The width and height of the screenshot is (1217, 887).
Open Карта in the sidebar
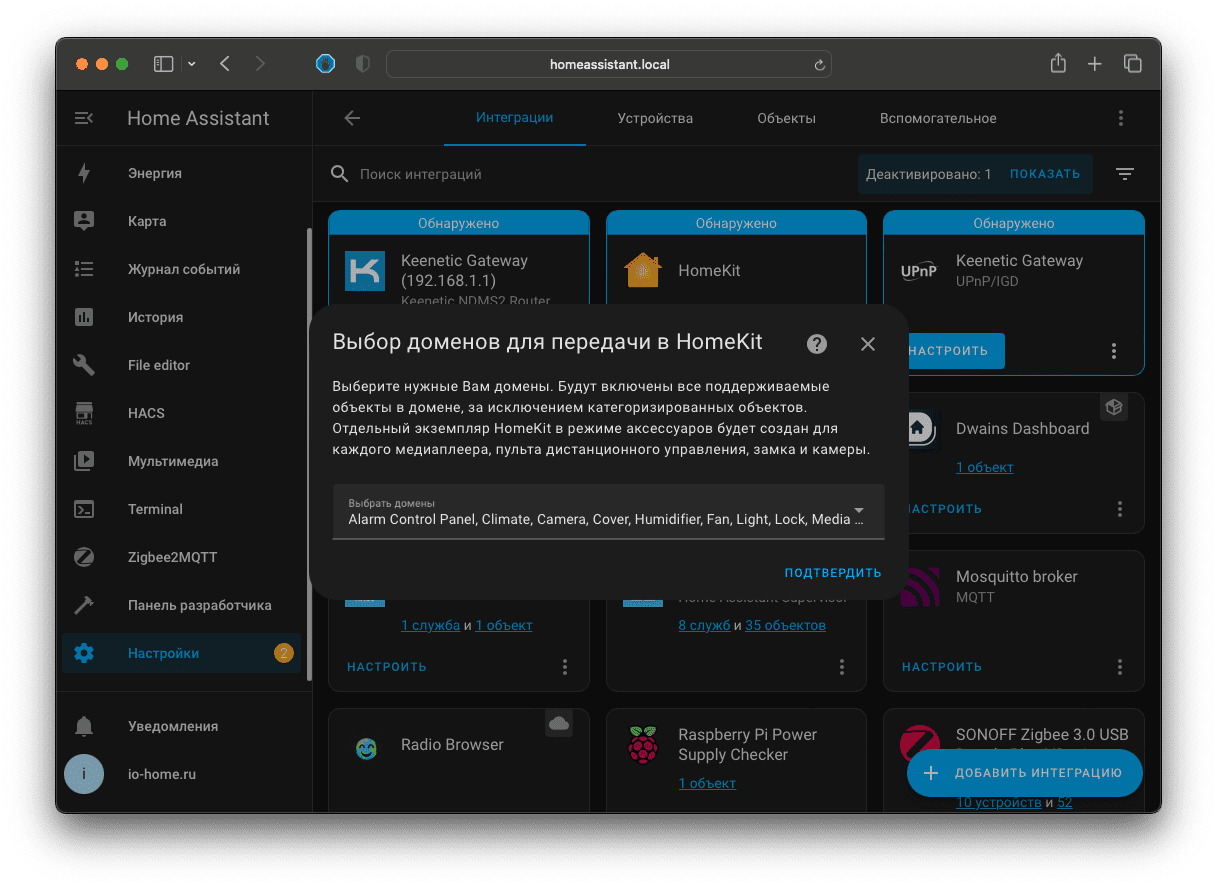click(x=181, y=221)
